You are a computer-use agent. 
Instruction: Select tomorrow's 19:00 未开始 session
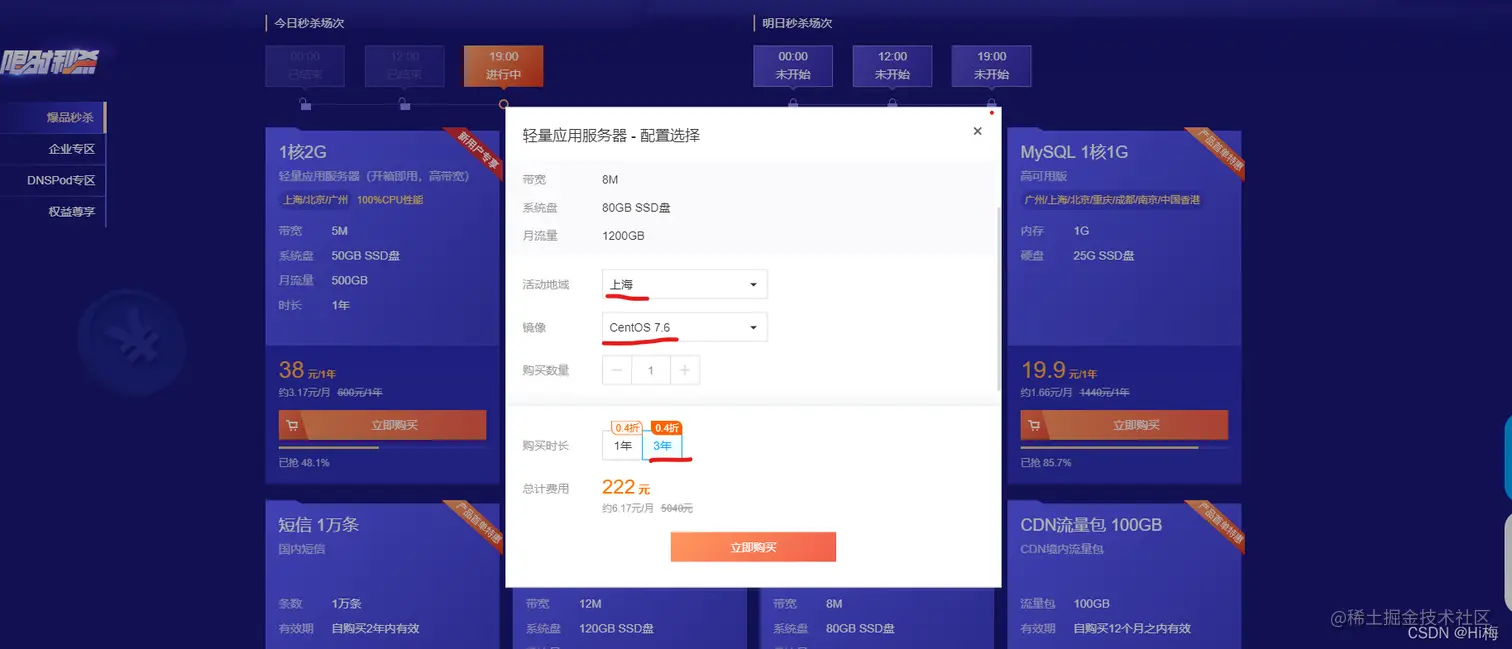990,66
